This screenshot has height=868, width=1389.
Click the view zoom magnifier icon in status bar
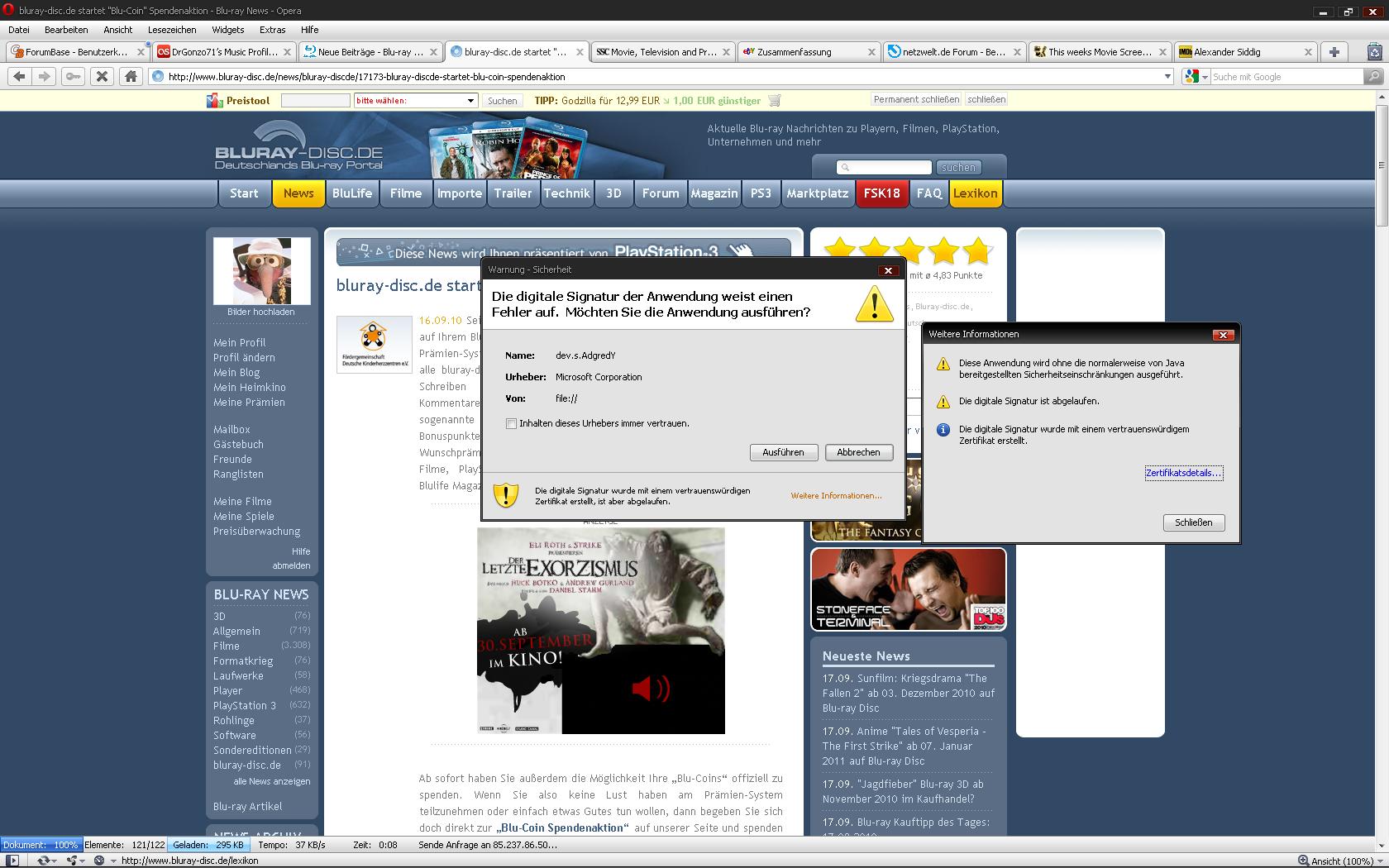point(1303,861)
